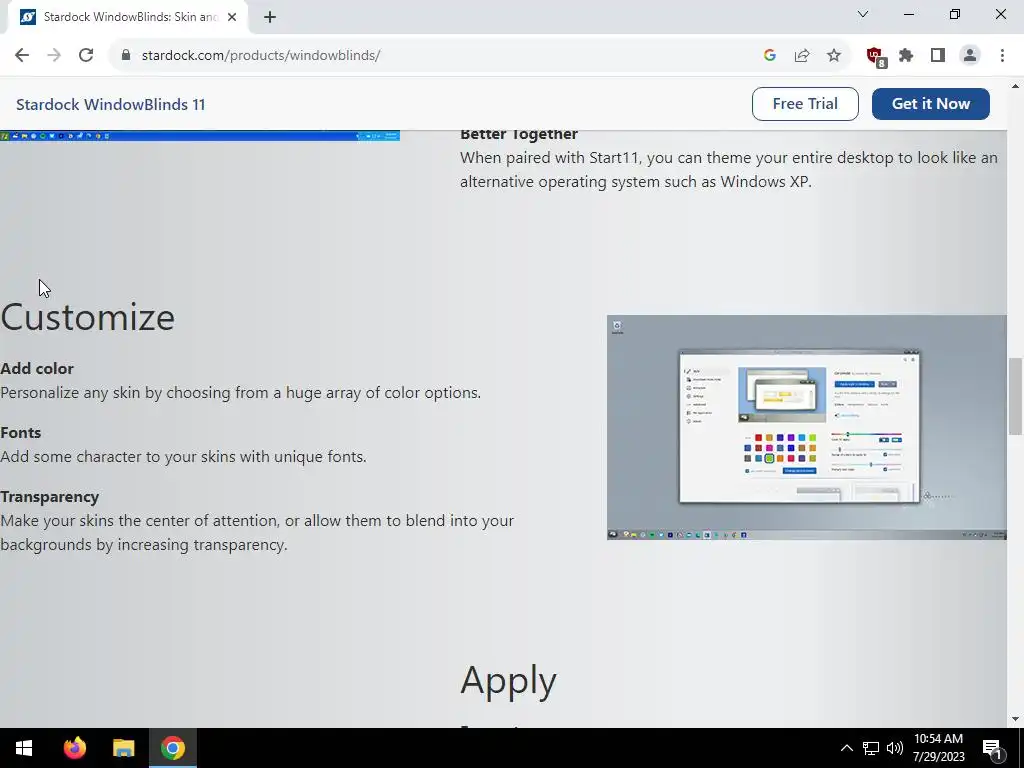This screenshot has height=768, width=1024.
Task: Open the notification center icon
Action: (993, 748)
